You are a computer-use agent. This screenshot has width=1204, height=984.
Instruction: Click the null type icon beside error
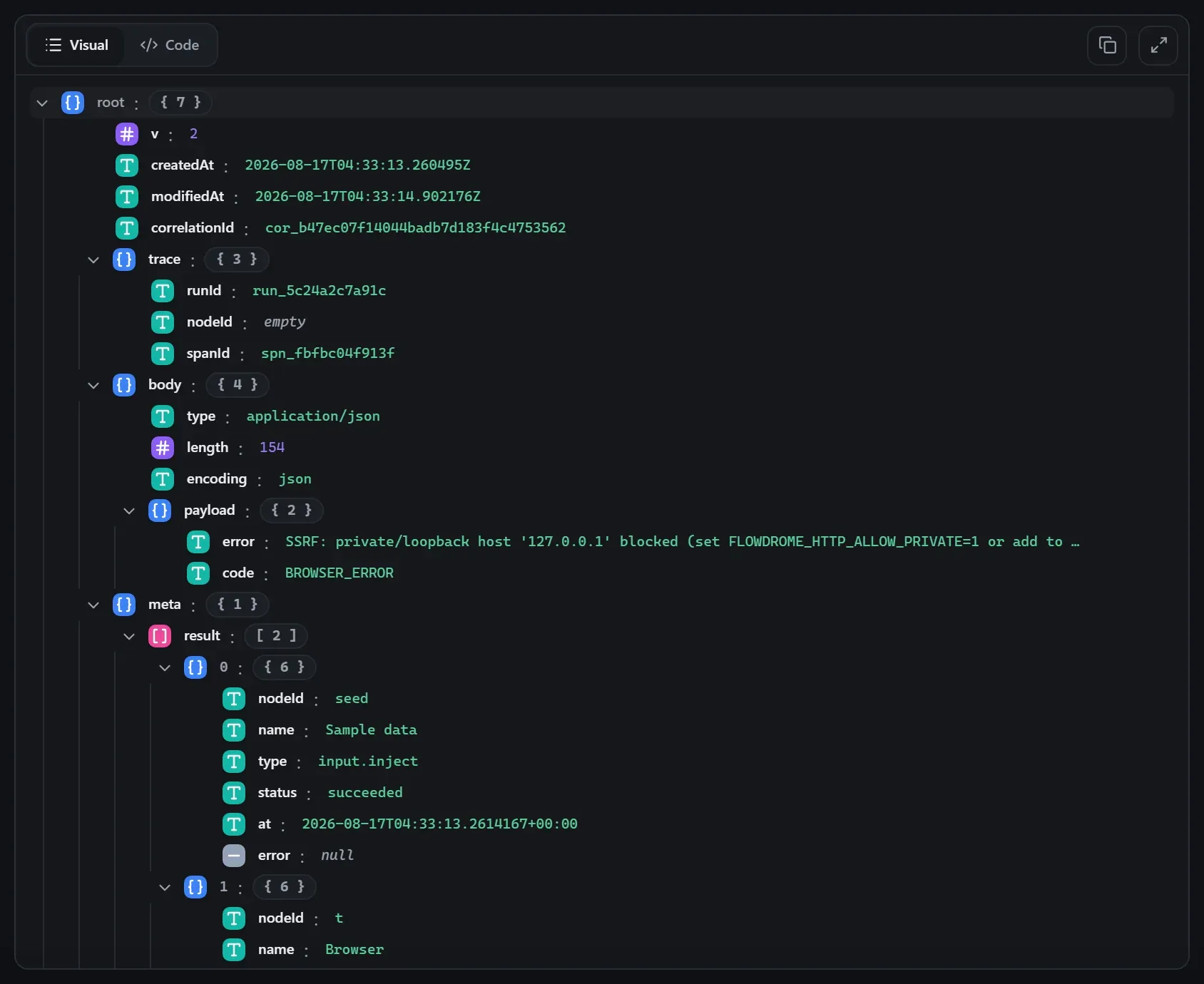point(234,856)
